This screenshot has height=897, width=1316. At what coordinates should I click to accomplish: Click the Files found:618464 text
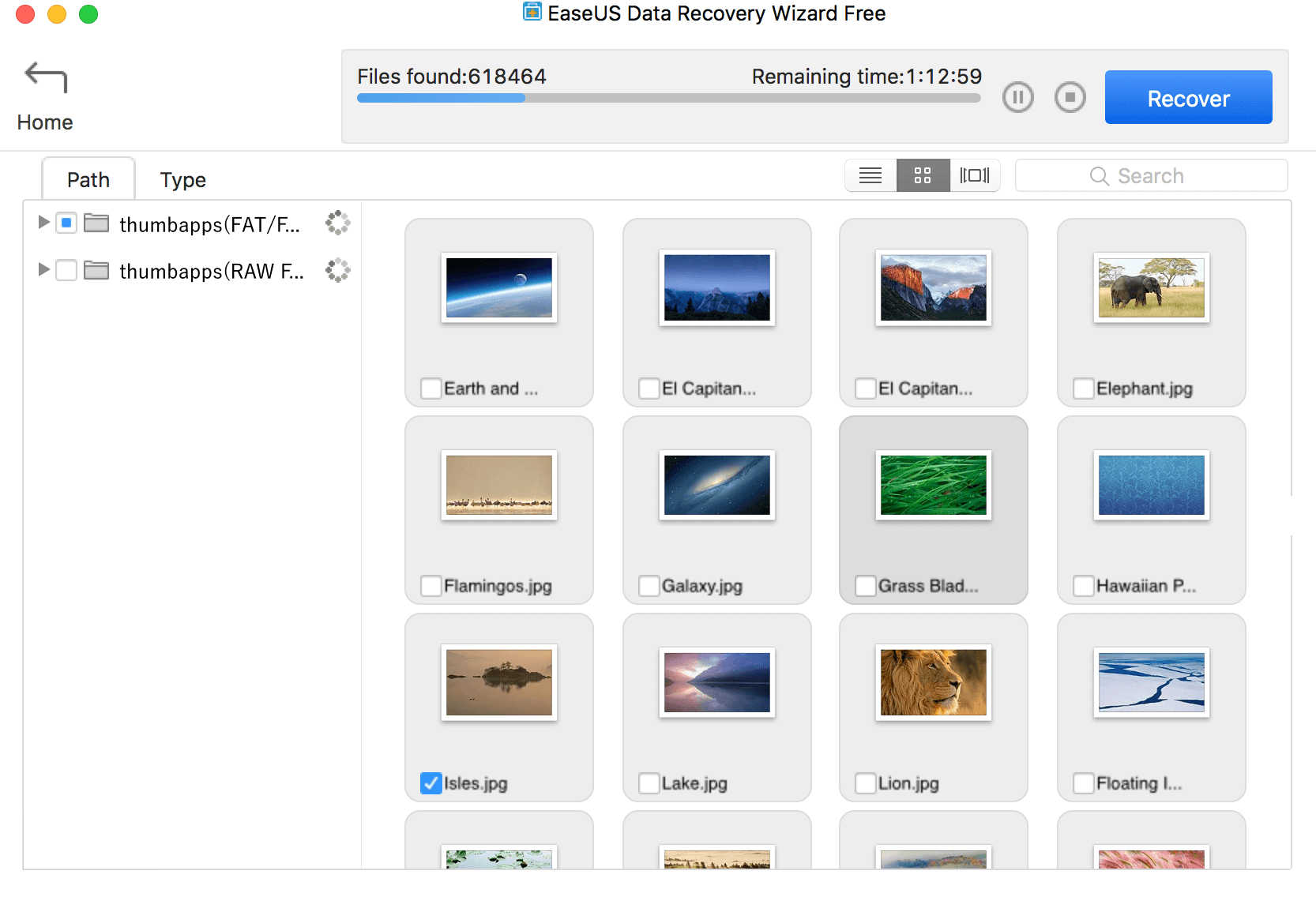[452, 77]
